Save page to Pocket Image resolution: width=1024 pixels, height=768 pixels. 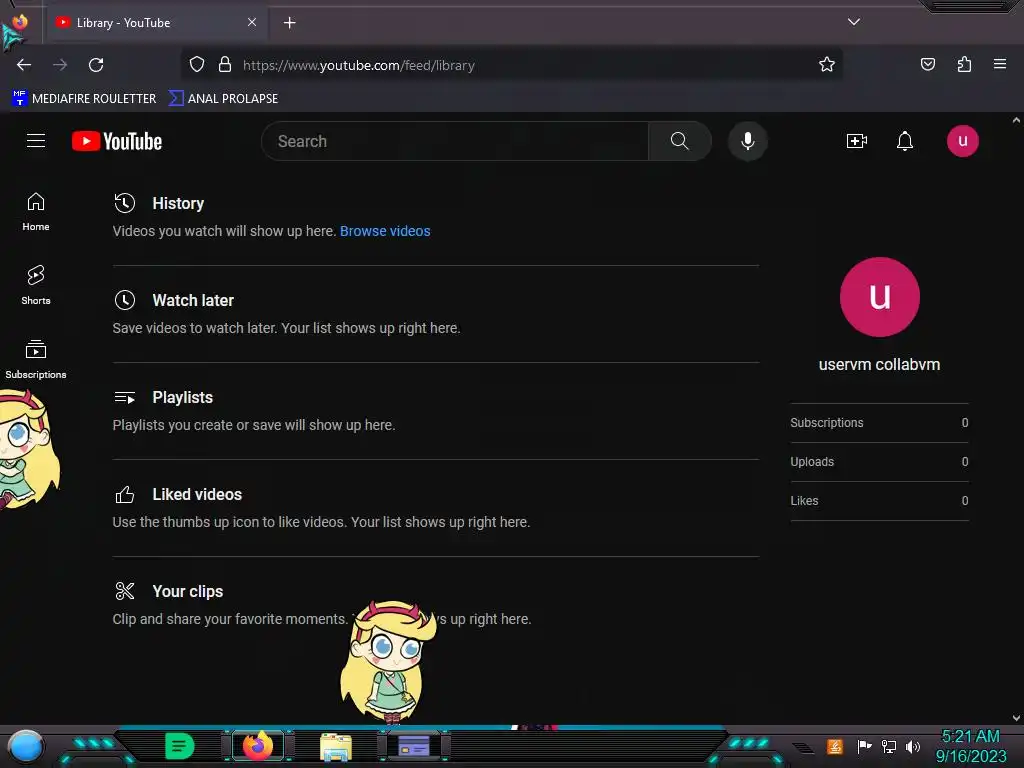pyautogui.click(x=927, y=65)
